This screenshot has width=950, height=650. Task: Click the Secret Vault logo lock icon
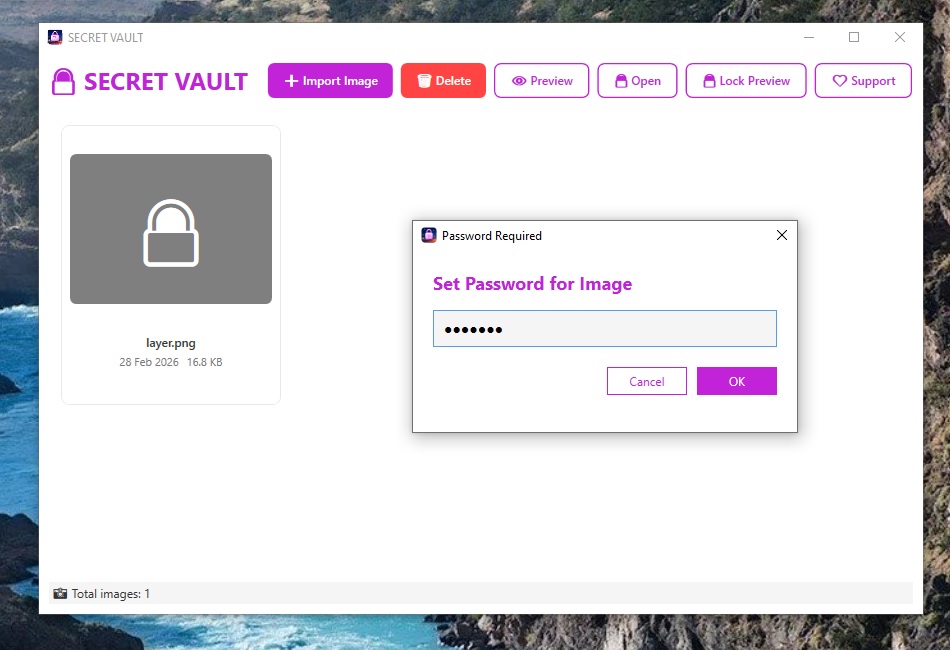pos(63,82)
